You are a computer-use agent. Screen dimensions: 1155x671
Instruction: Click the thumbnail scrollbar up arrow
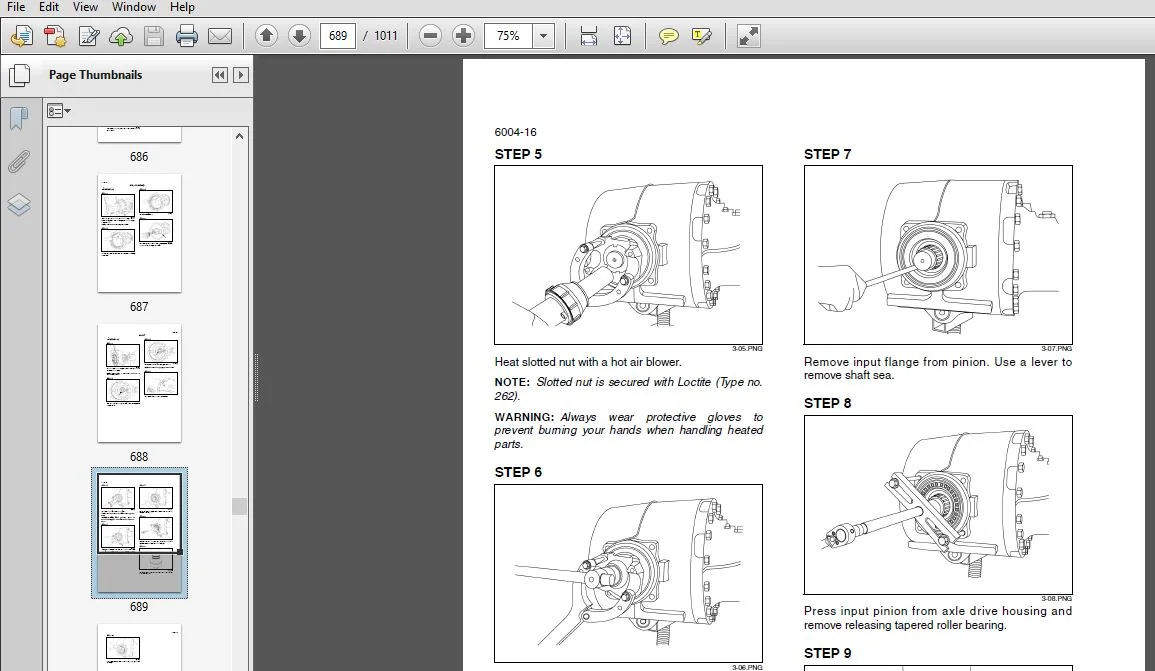coord(239,136)
